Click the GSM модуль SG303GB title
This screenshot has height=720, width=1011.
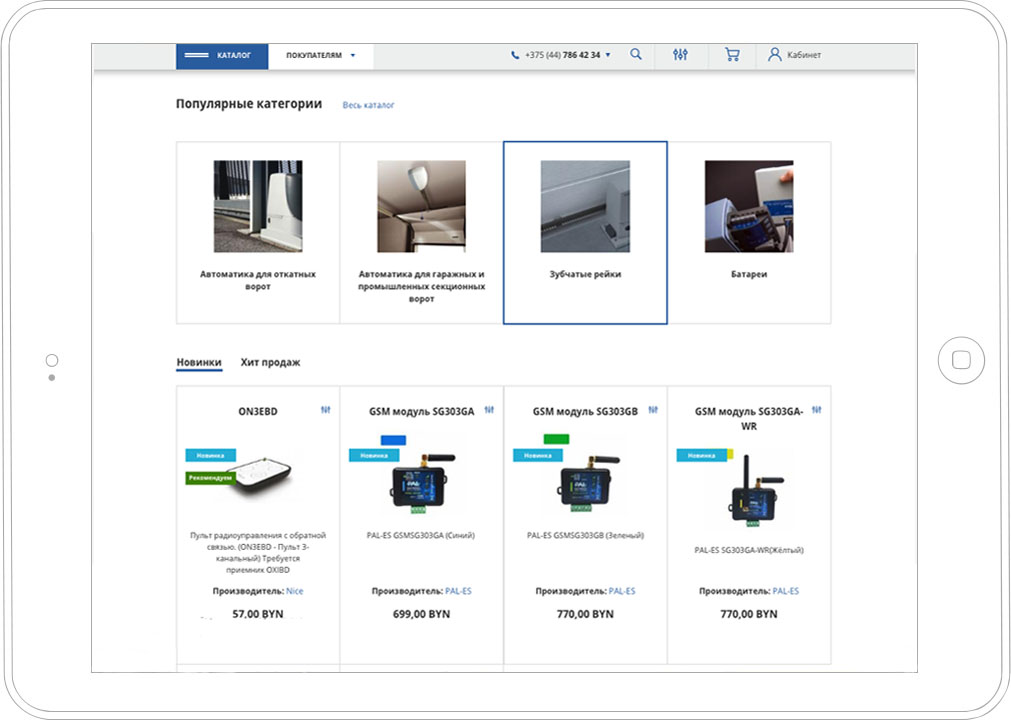point(585,412)
